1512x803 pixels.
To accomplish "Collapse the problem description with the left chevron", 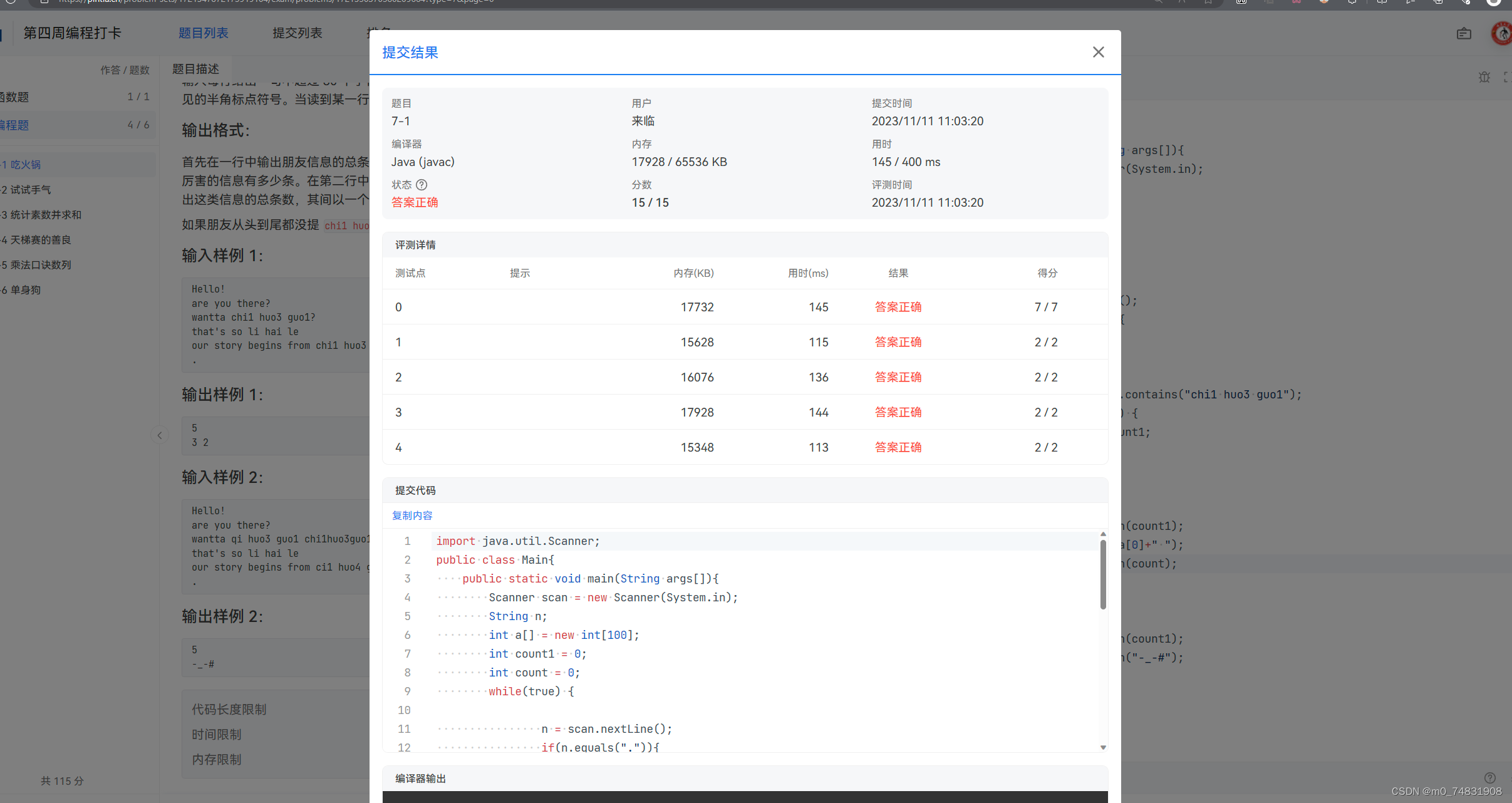I will [160, 435].
